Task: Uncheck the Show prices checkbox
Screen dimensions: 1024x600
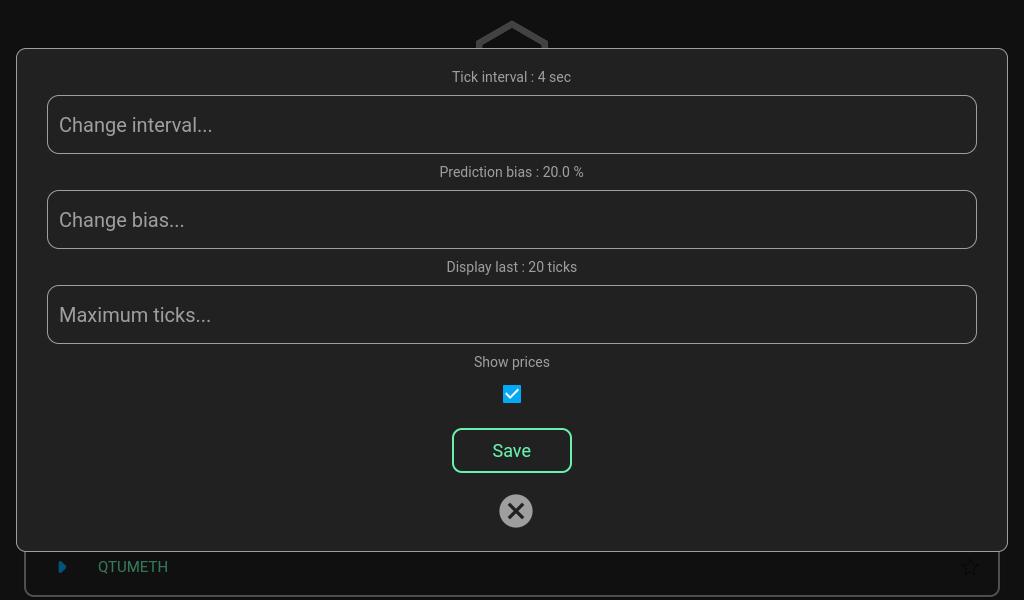Action: coord(511,394)
